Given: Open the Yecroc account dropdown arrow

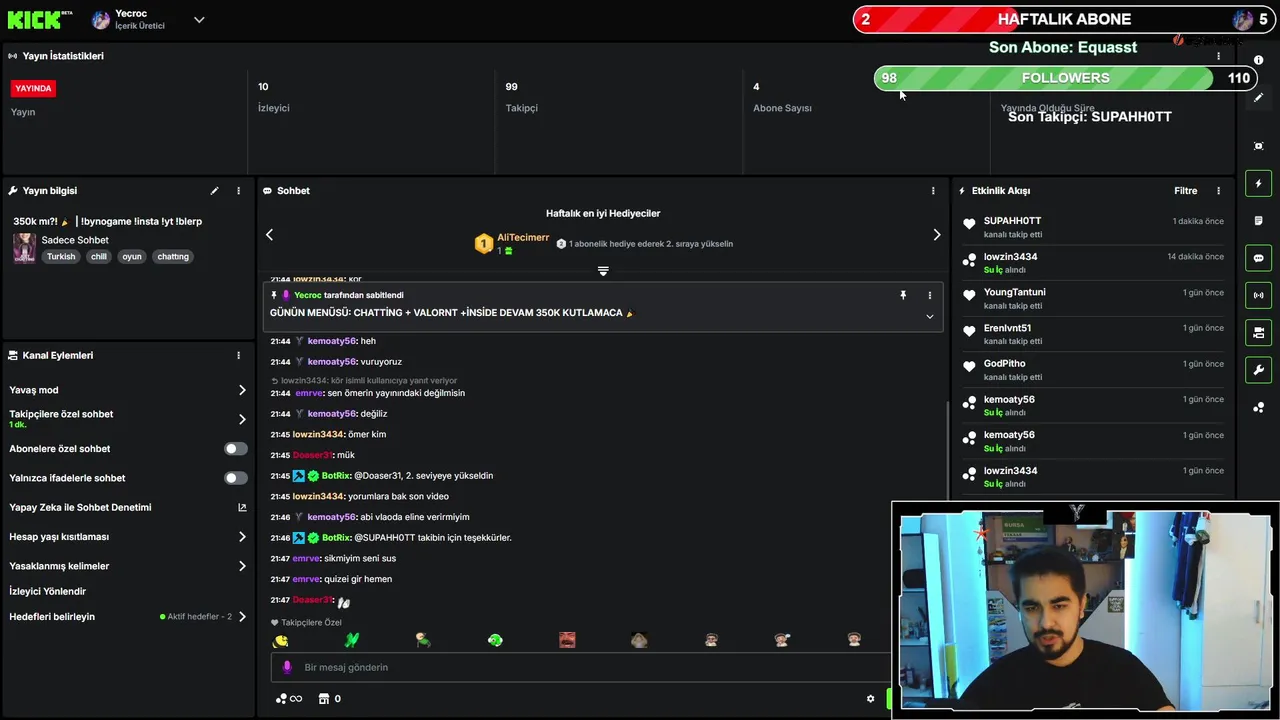Looking at the screenshot, I should click(x=199, y=20).
